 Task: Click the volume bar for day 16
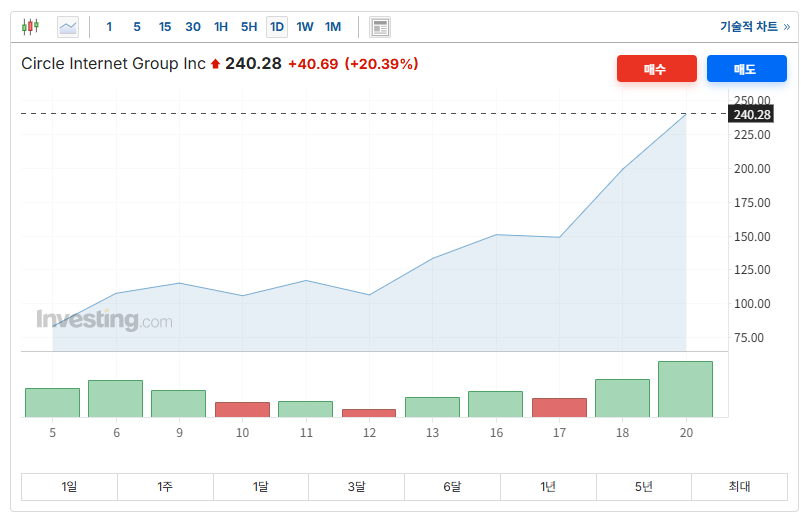coord(496,404)
